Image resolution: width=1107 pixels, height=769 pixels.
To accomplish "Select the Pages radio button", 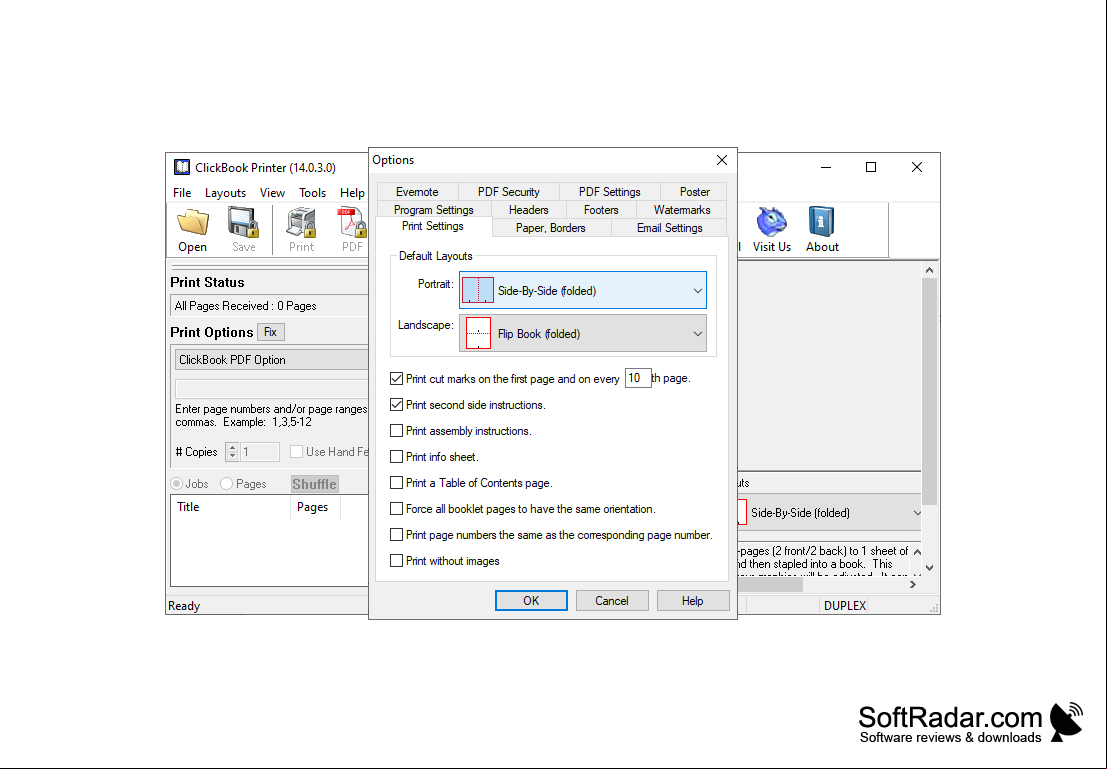I will pyautogui.click(x=227, y=484).
